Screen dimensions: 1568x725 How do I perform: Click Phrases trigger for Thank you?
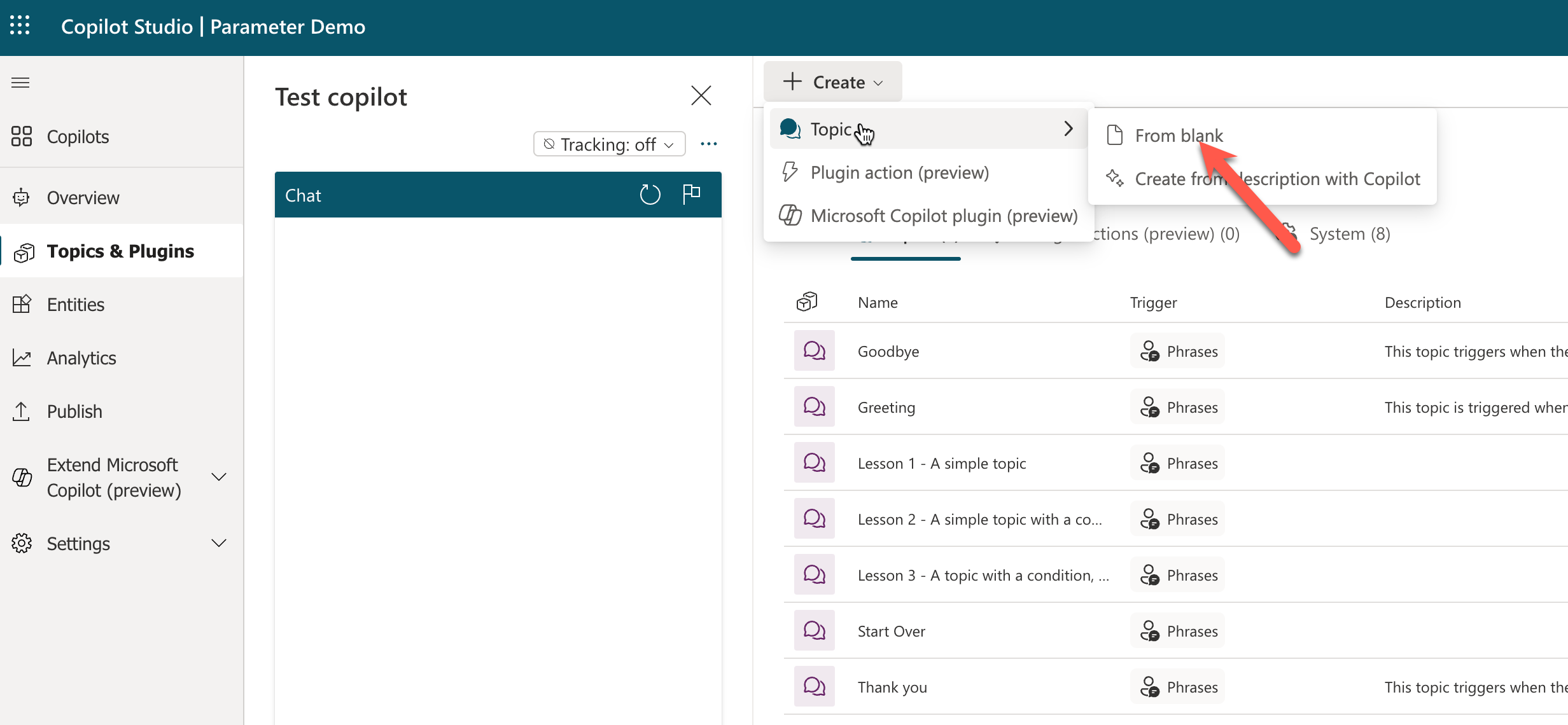[1177, 686]
